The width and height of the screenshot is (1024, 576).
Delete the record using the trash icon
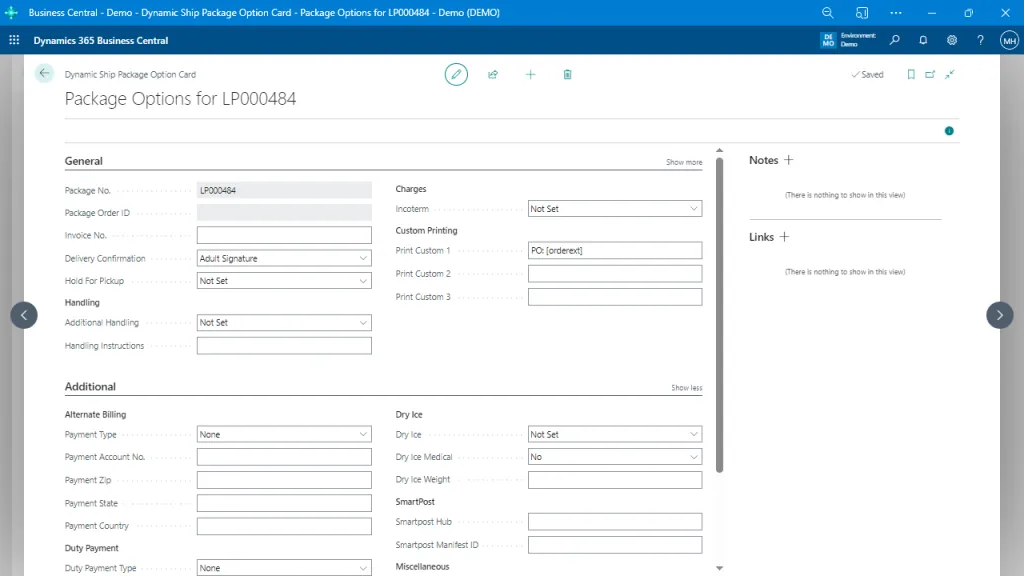567,74
